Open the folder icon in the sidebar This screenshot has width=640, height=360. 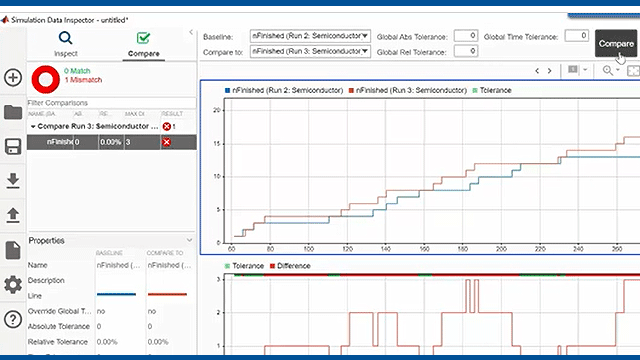(13, 112)
